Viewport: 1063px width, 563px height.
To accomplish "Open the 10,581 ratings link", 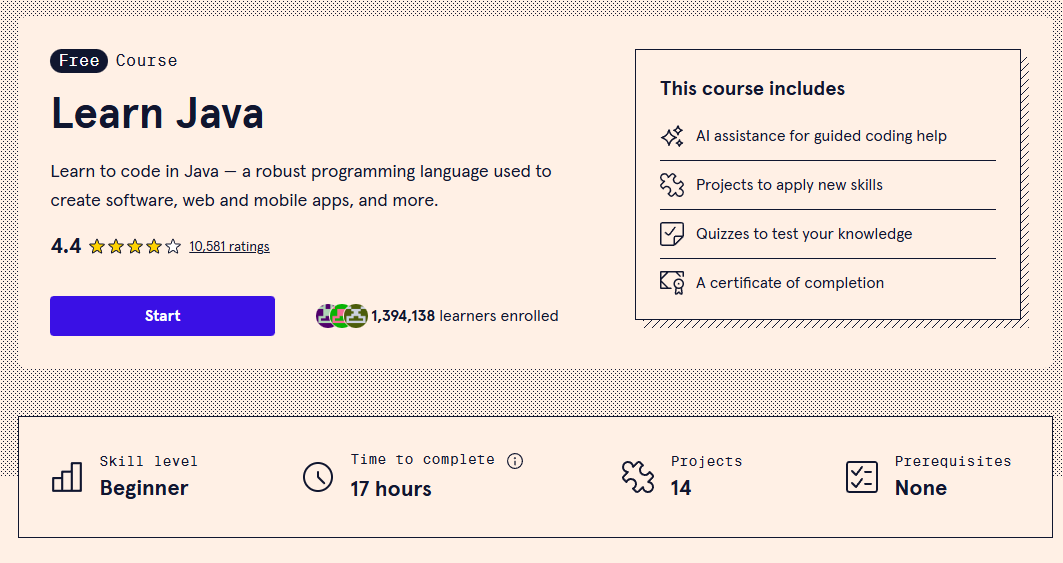I will pyautogui.click(x=229, y=246).
